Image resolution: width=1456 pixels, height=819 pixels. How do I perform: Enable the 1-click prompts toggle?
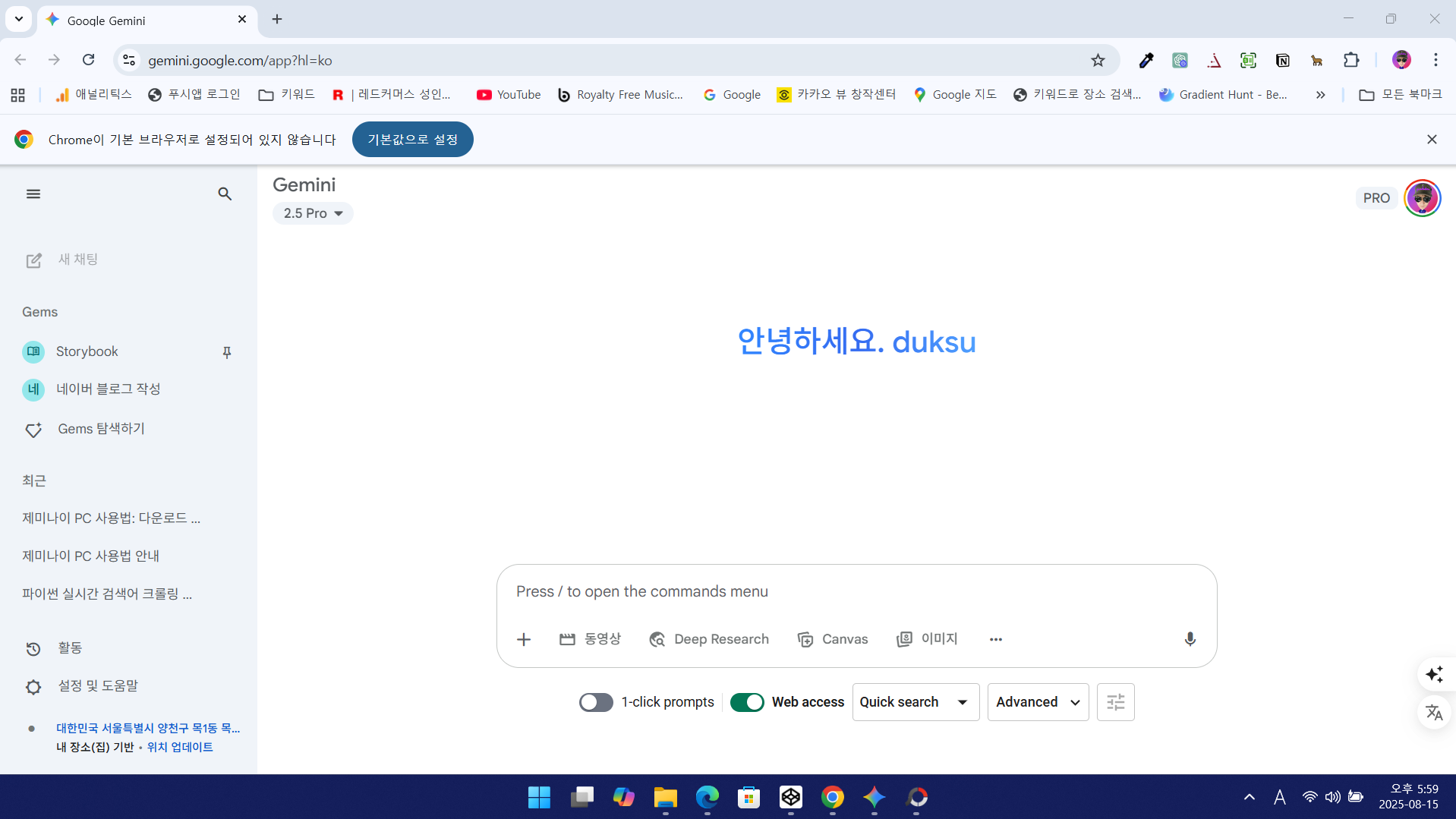point(596,702)
